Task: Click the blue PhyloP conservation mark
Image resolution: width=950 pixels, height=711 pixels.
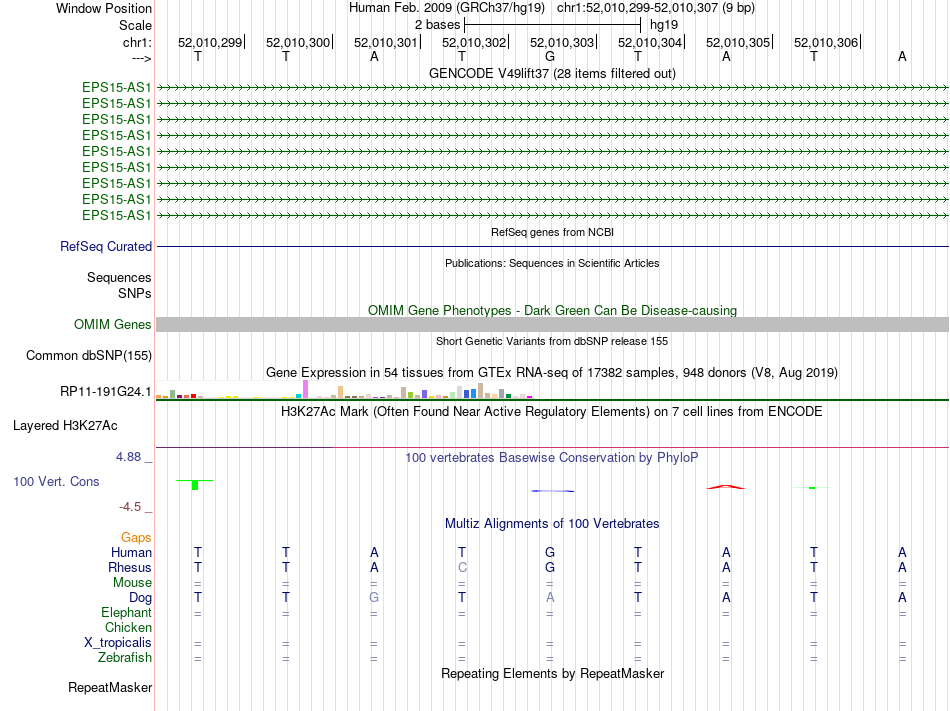Action: pyautogui.click(x=553, y=491)
